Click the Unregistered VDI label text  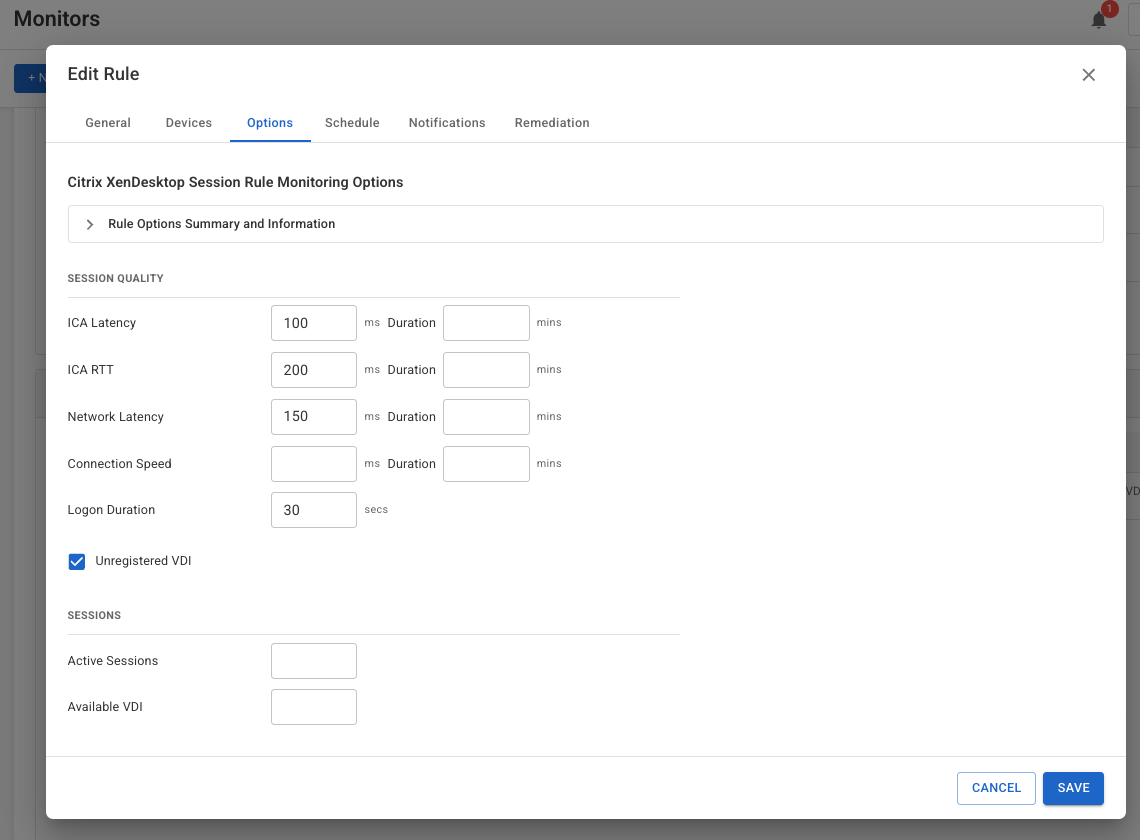click(143, 561)
